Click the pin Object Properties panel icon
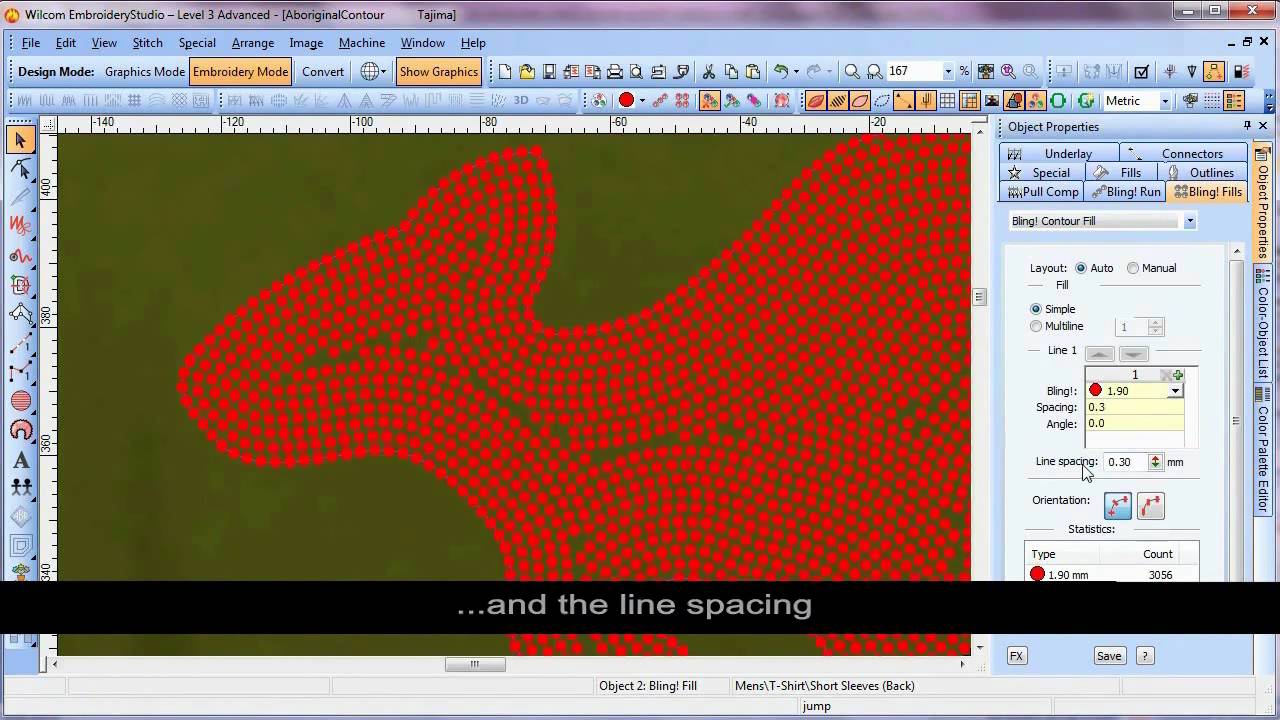The image size is (1280, 720). [1247, 126]
